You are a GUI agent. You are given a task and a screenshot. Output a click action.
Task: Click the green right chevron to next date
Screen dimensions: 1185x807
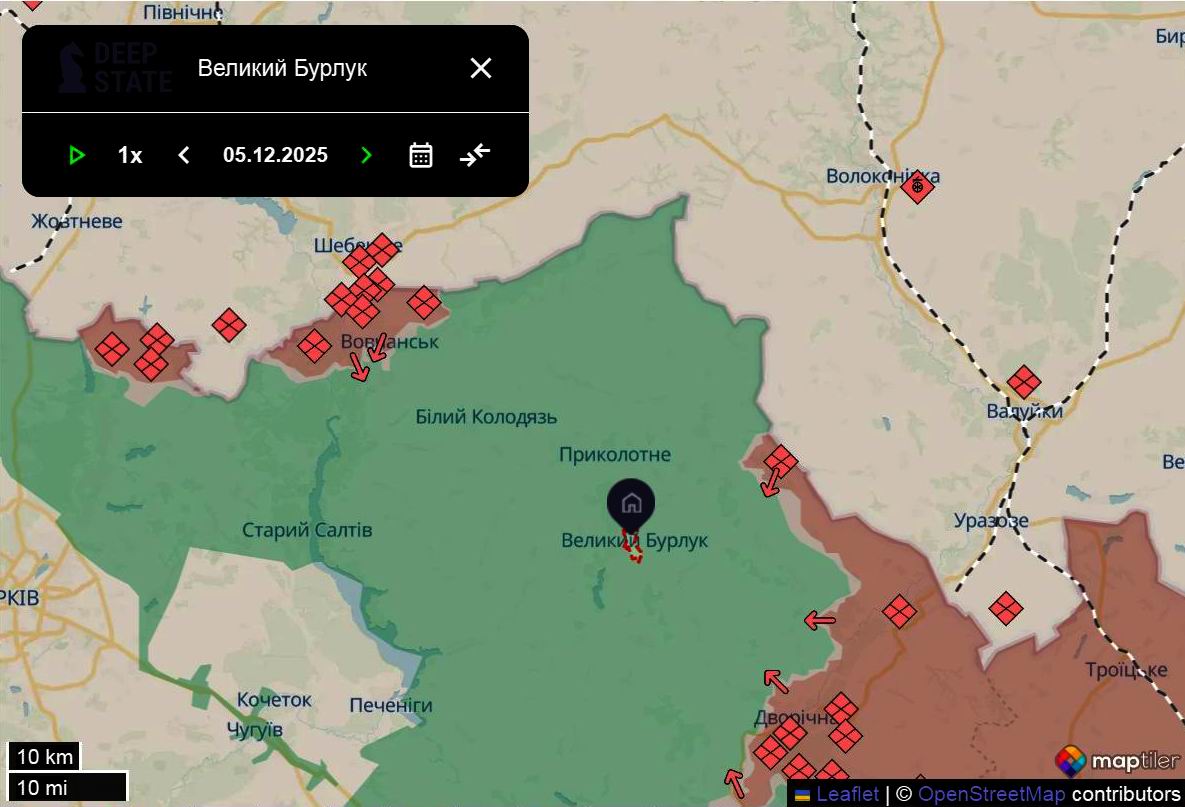tap(366, 154)
